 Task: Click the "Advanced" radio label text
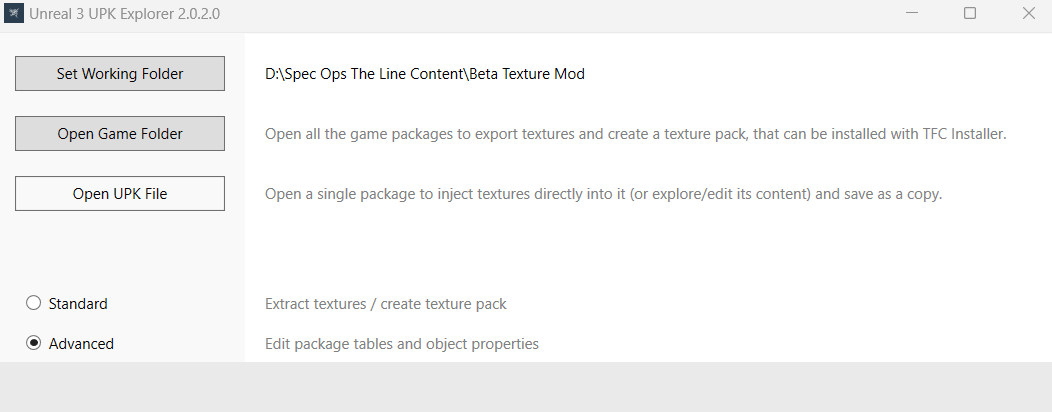[x=81, y=344]
